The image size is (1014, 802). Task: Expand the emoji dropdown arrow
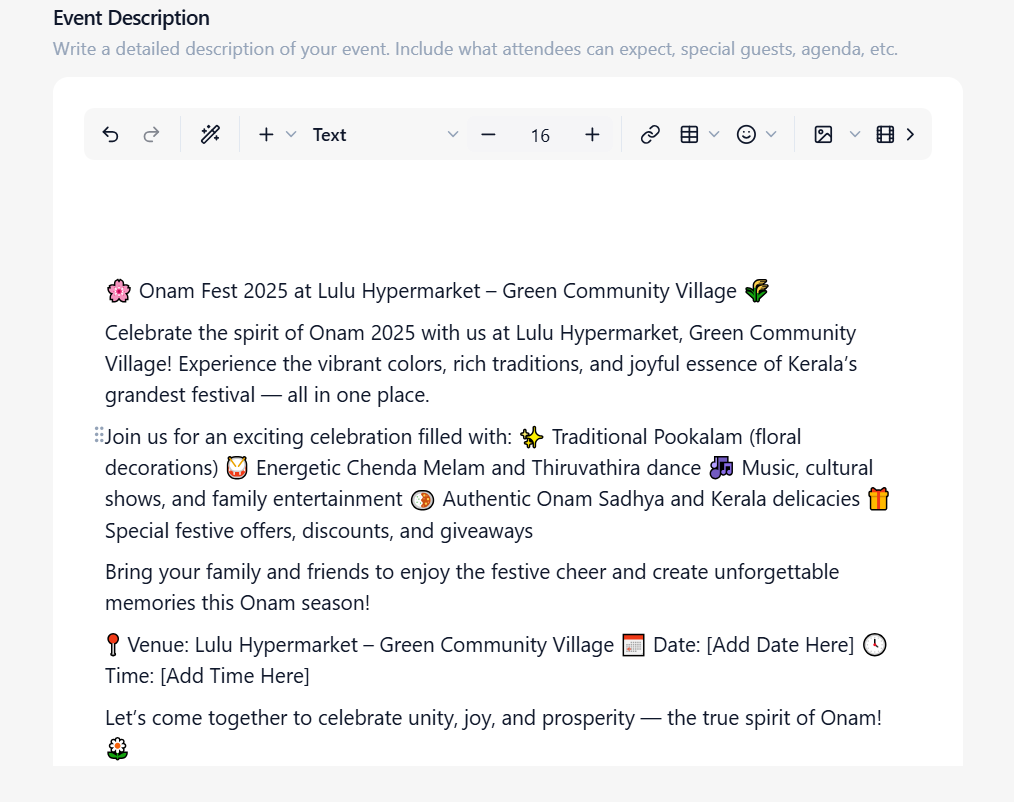point(771,135)
